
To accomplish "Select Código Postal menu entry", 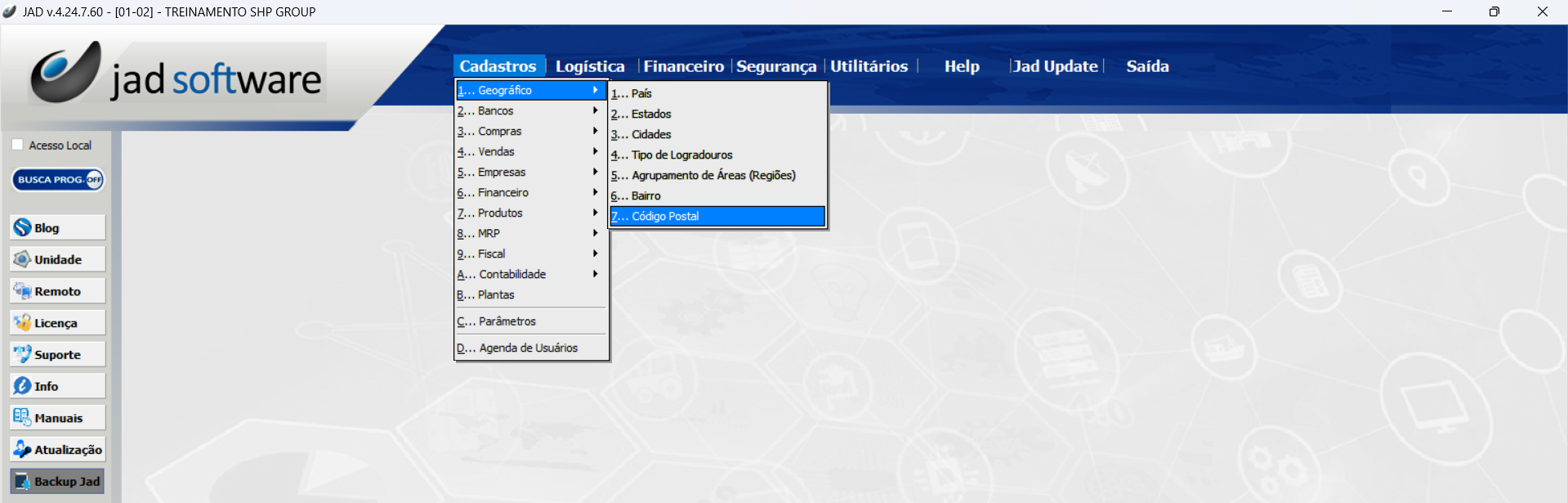I will pos(717,216).
